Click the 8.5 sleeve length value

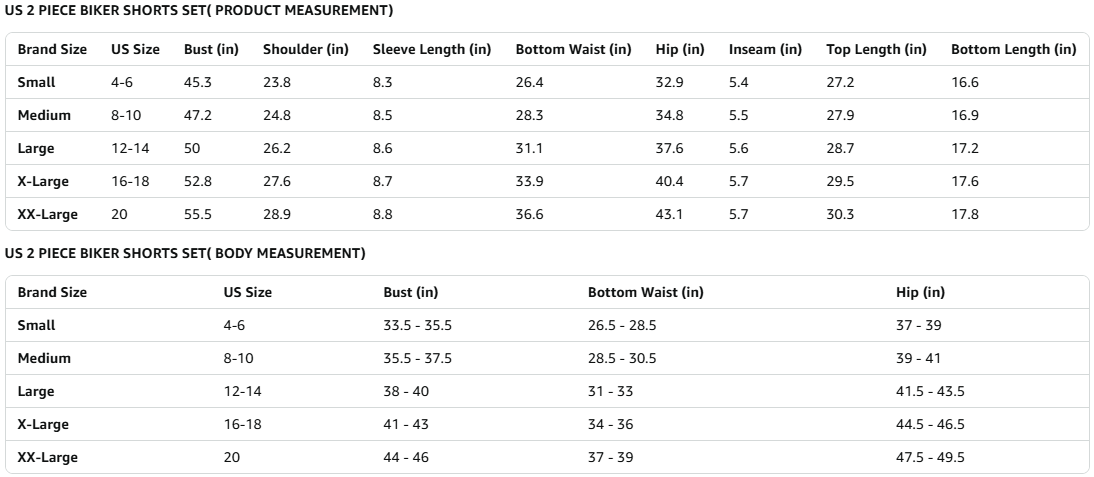click(383, 115)
